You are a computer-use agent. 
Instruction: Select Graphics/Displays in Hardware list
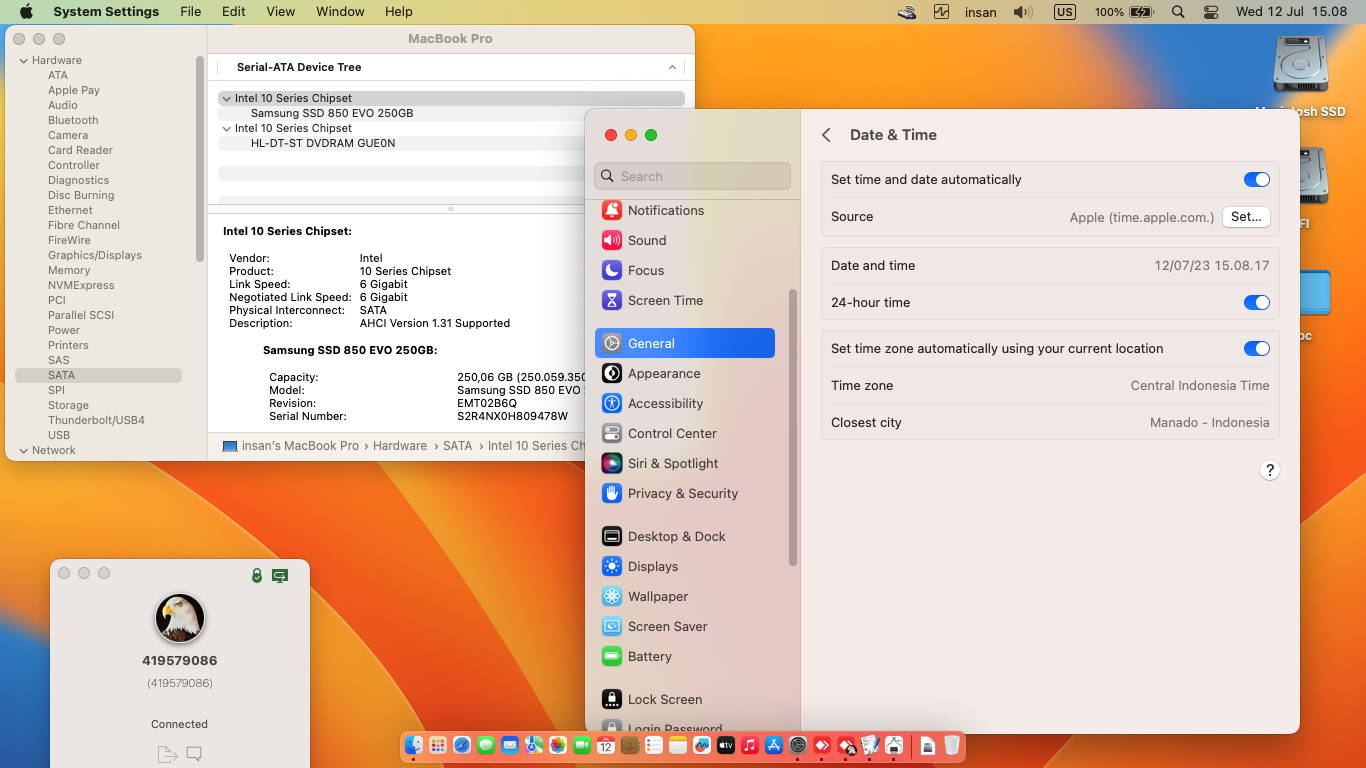coord(94,255)
